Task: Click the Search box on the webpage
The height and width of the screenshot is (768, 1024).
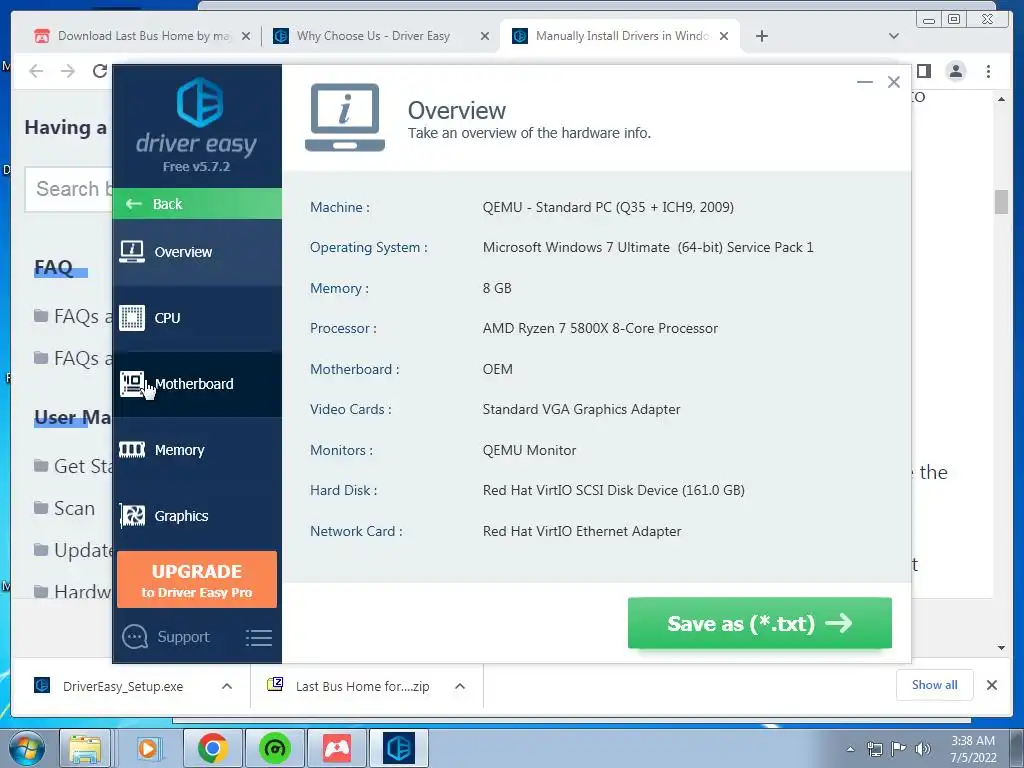Action: click(69, 189)
